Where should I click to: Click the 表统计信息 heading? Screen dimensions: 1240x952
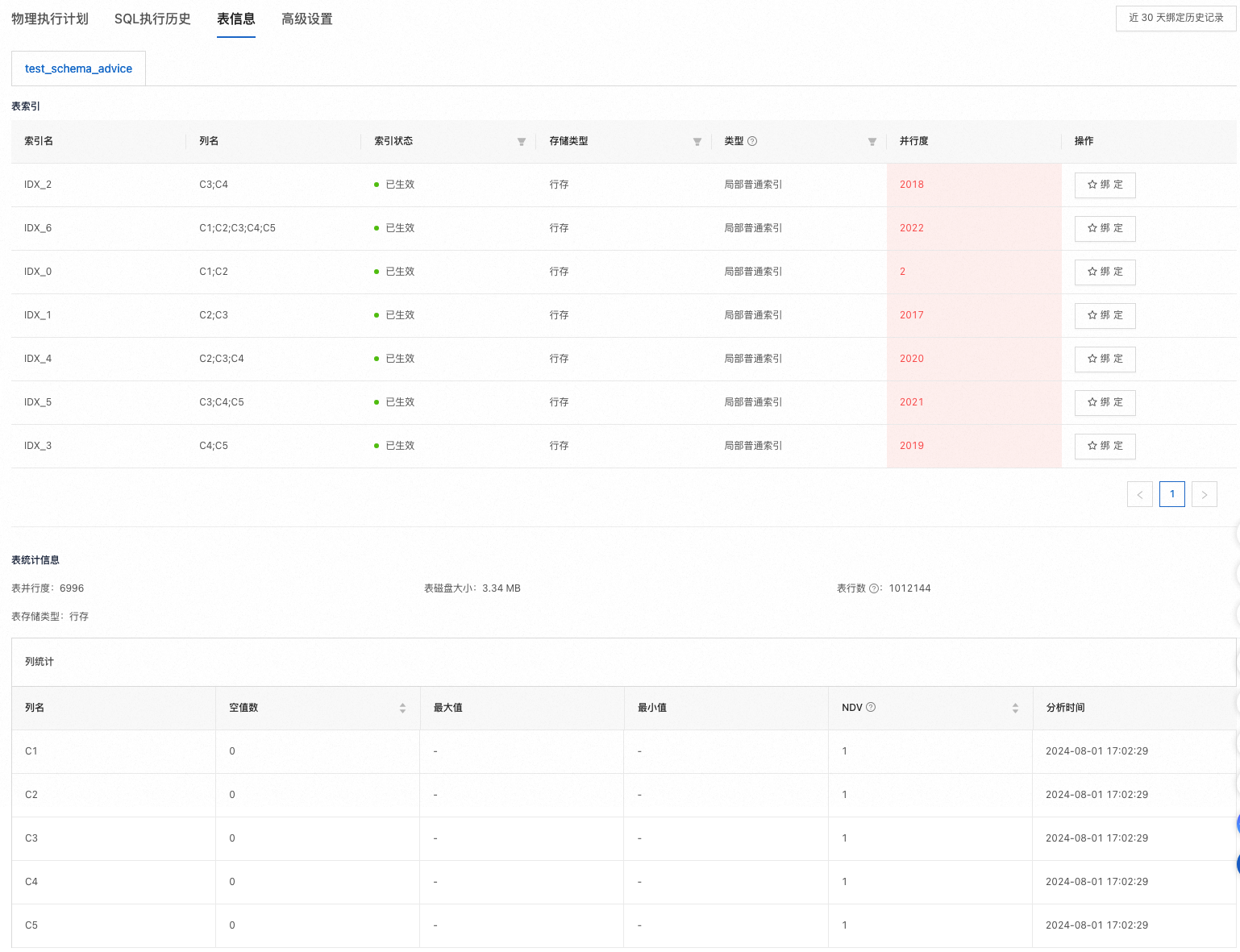[35, 560]
